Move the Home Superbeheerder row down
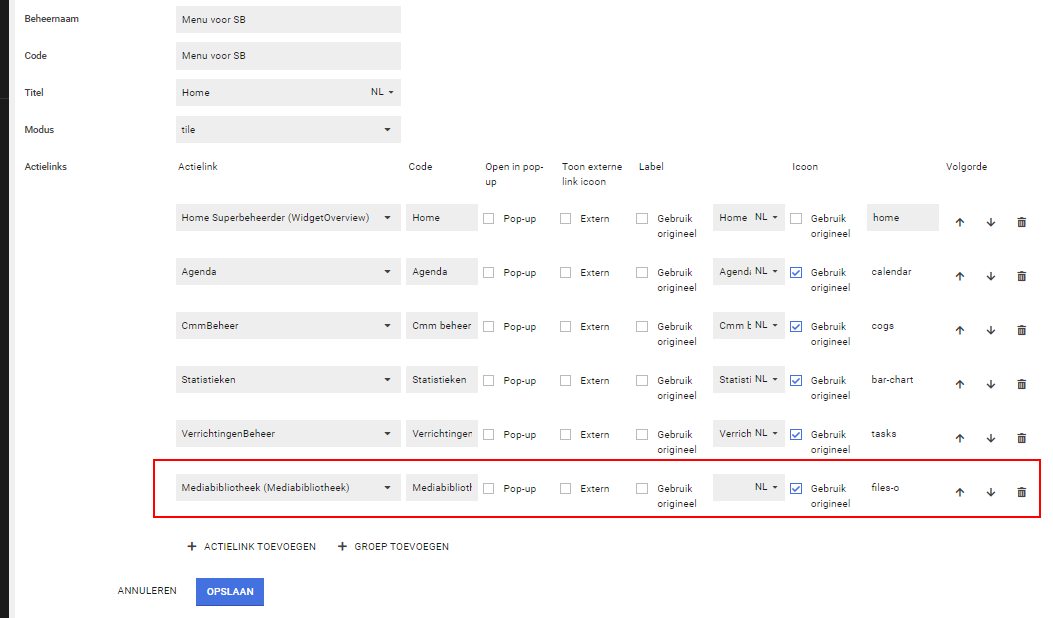The image size is (1053, 618). click(x=990, y=222)
